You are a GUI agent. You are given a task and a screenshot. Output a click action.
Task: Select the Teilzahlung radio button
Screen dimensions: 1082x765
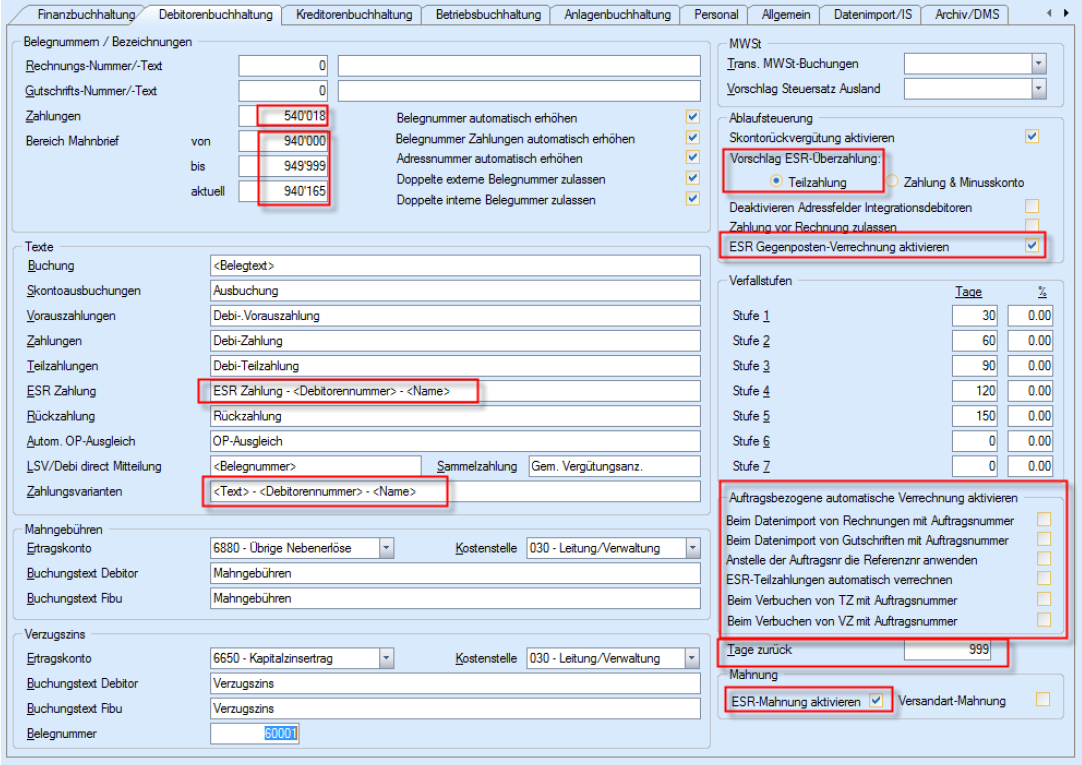click(x=775, y=183)
